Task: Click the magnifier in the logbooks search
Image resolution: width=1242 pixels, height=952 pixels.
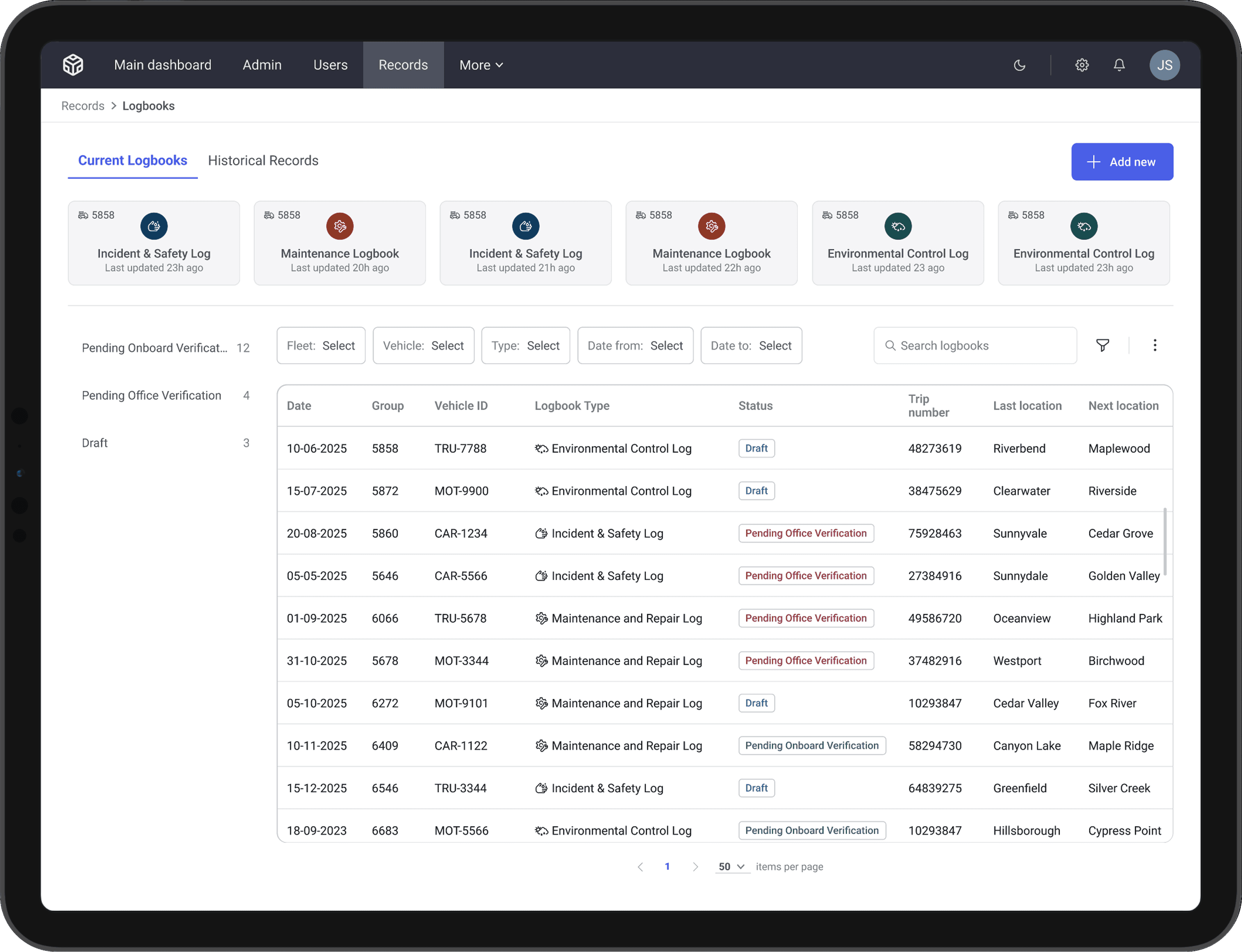Action: (891, 345)
